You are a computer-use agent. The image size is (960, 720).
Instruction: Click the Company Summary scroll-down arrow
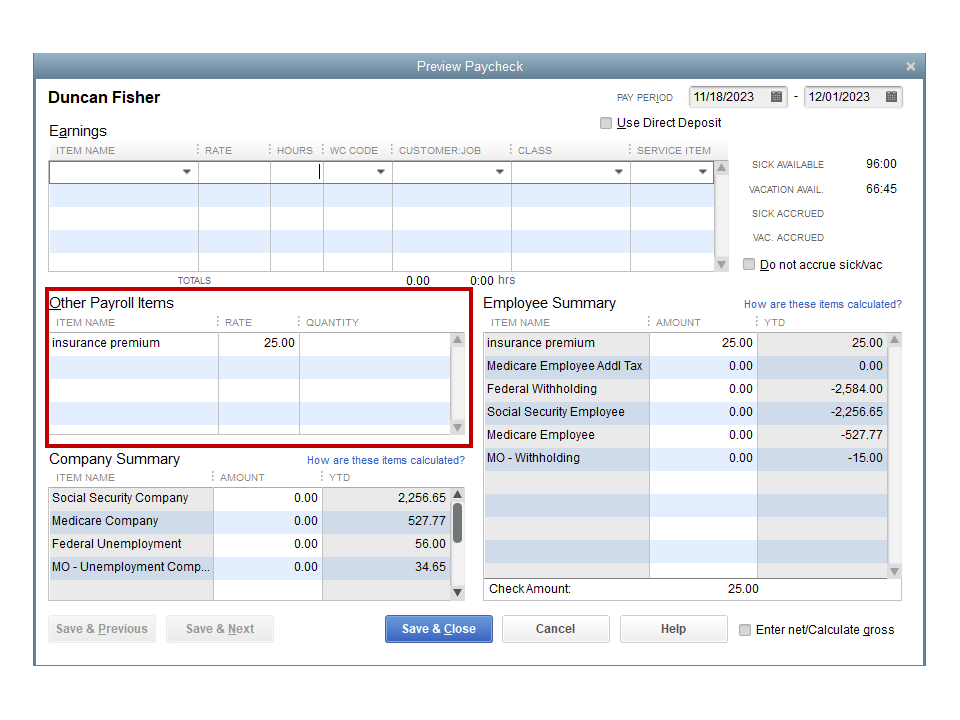[x=457, y=592]
